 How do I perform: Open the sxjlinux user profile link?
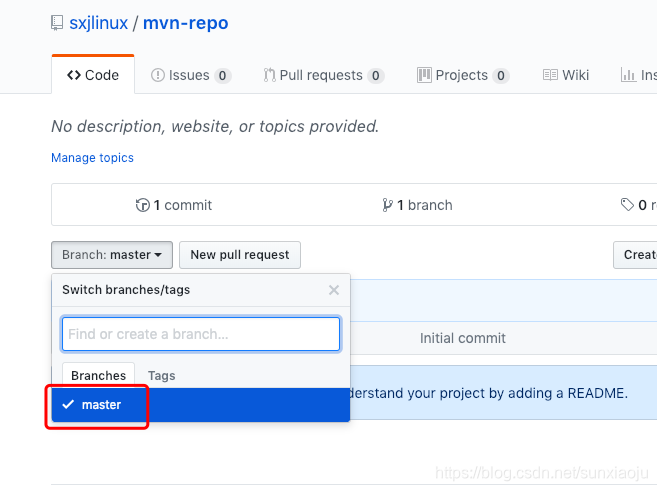98,23
